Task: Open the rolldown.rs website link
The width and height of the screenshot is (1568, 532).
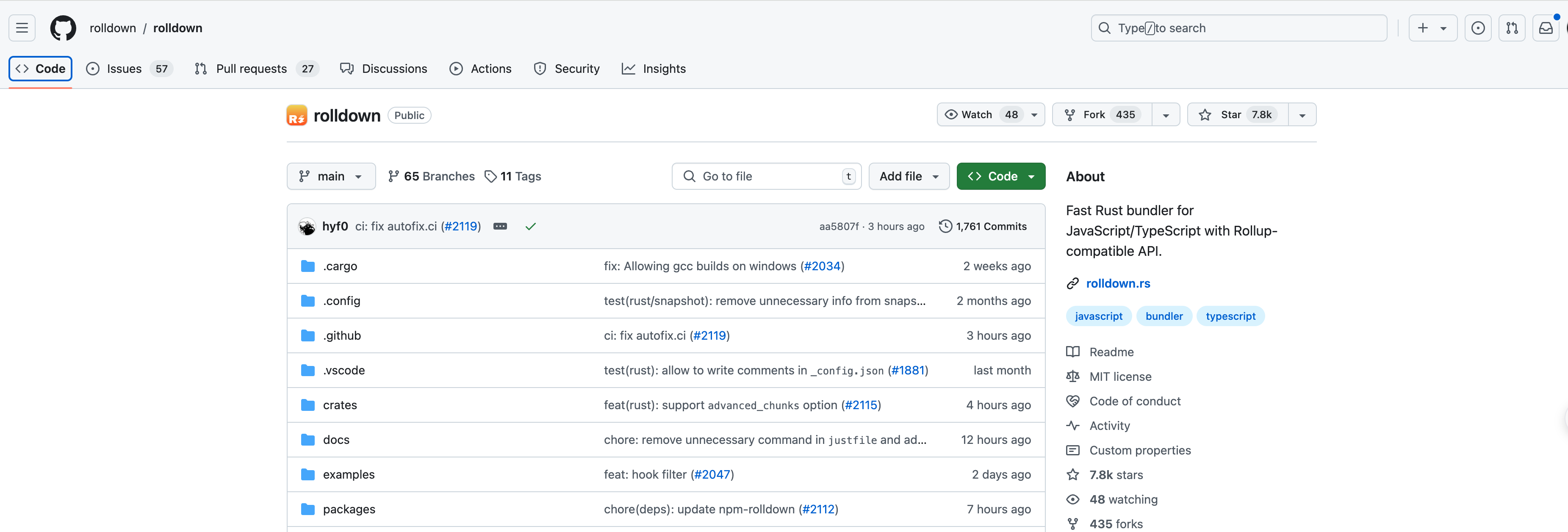Action: (x=1118, y=284)
